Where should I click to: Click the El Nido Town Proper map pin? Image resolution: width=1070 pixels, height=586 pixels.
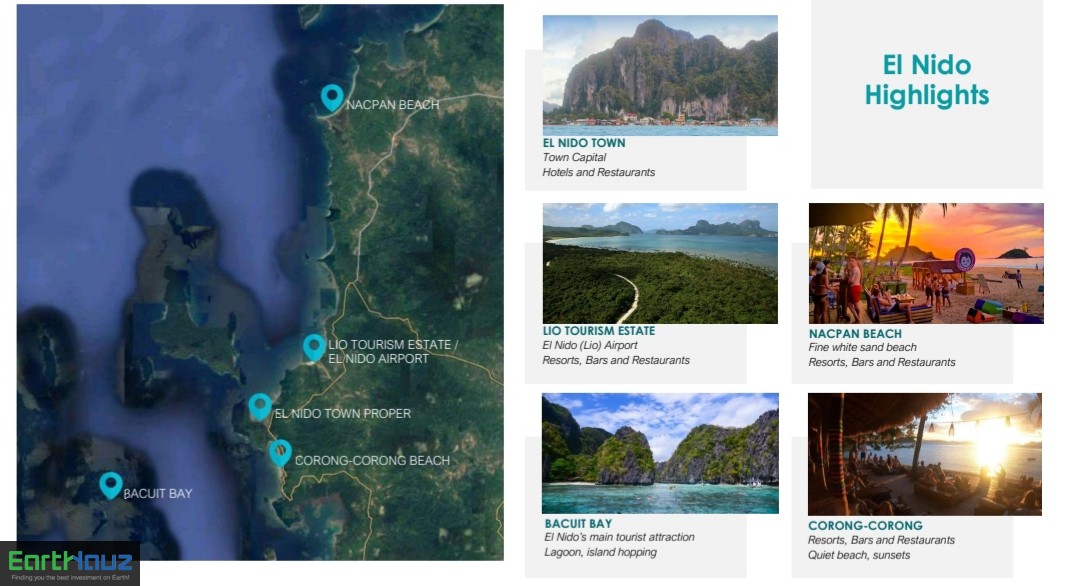(x=260, y=407)
